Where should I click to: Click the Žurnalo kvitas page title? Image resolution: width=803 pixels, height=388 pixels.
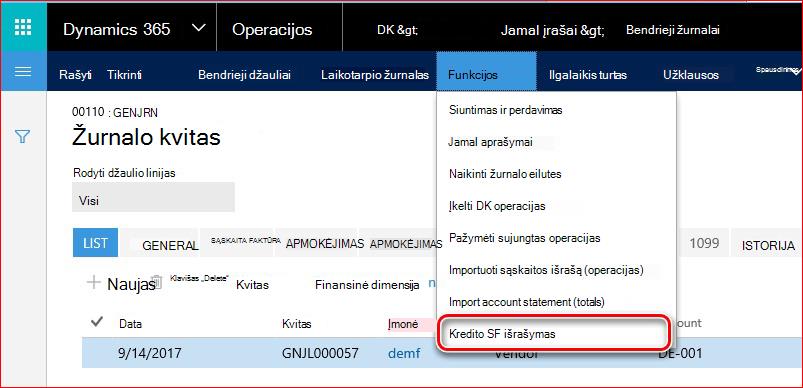click(146, 137)
